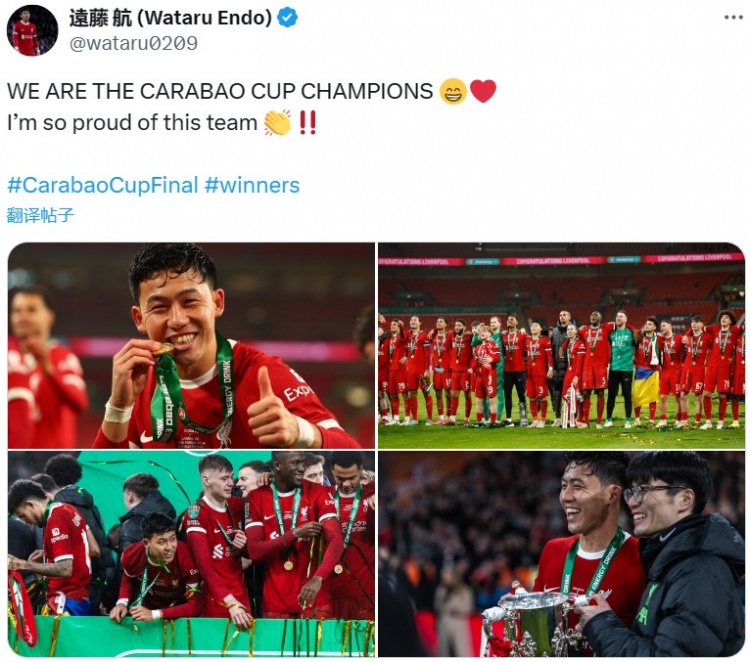Open team lineup photo on the pitch
Viewport: 750px width, 662px height.
coord(562,345)
